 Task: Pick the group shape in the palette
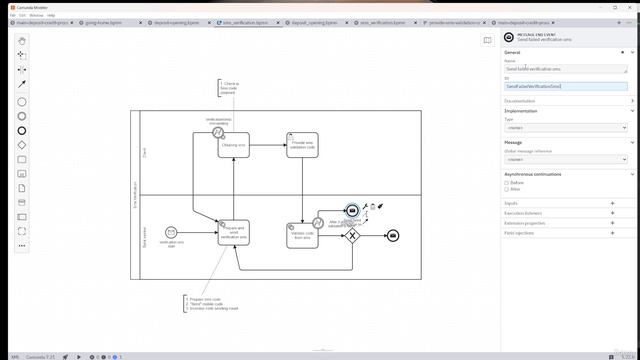tap(22, 231)
